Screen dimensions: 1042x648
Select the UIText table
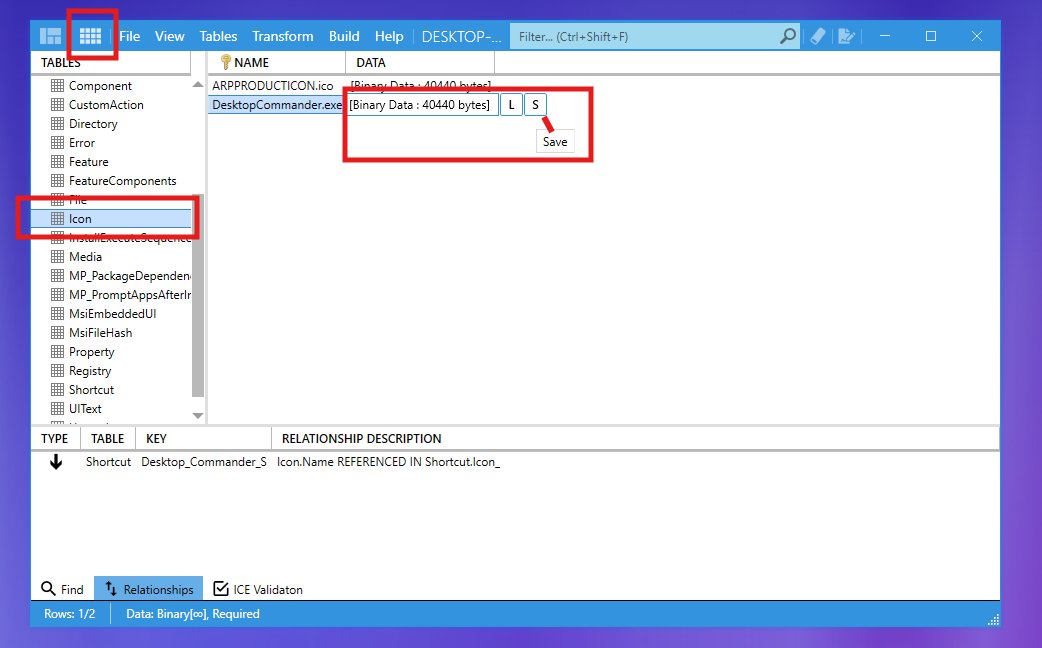click(x=85, y=409)
